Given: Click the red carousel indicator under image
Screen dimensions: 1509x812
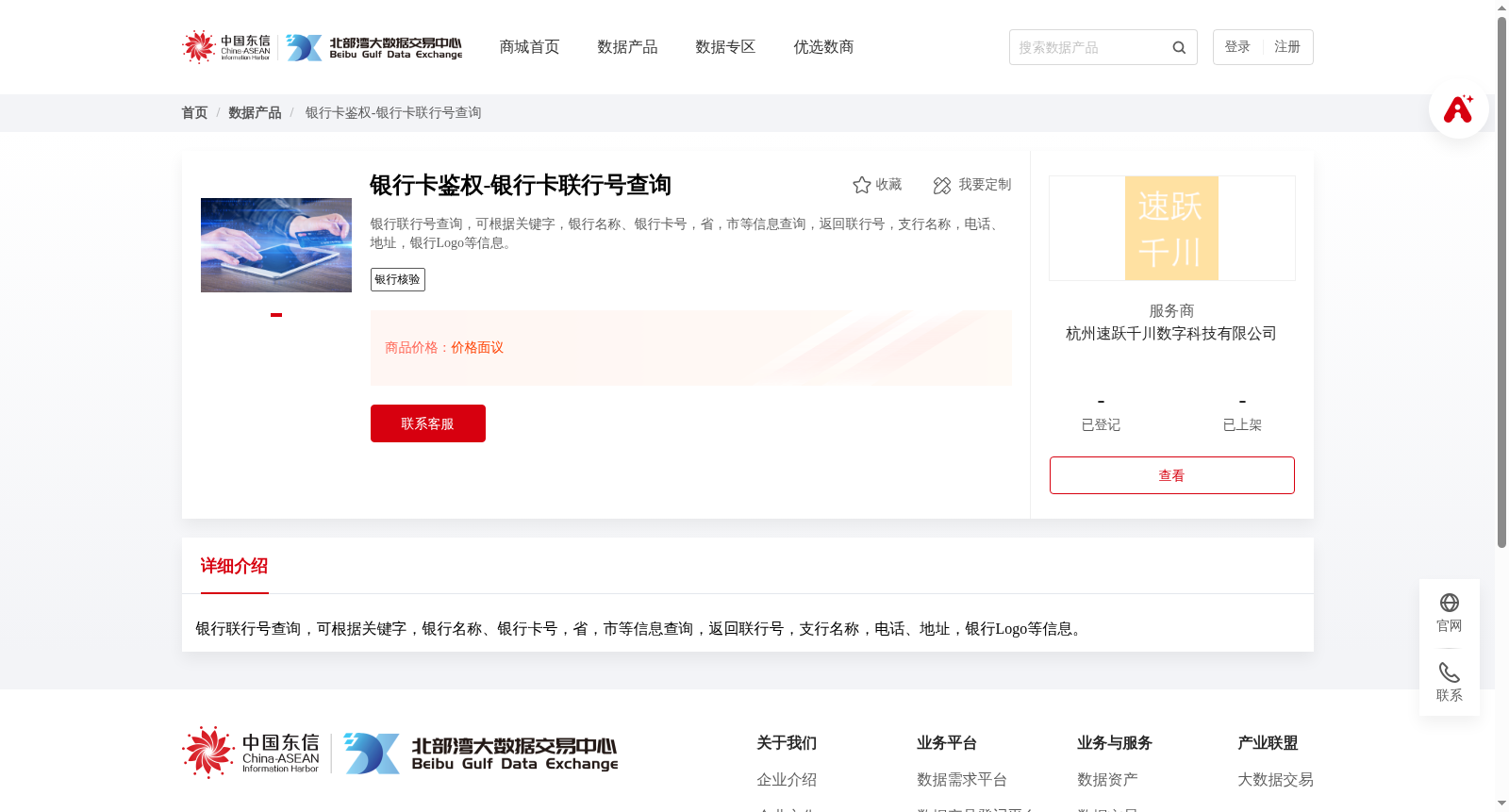Looking at the screenshot, I should click(276, 315).
